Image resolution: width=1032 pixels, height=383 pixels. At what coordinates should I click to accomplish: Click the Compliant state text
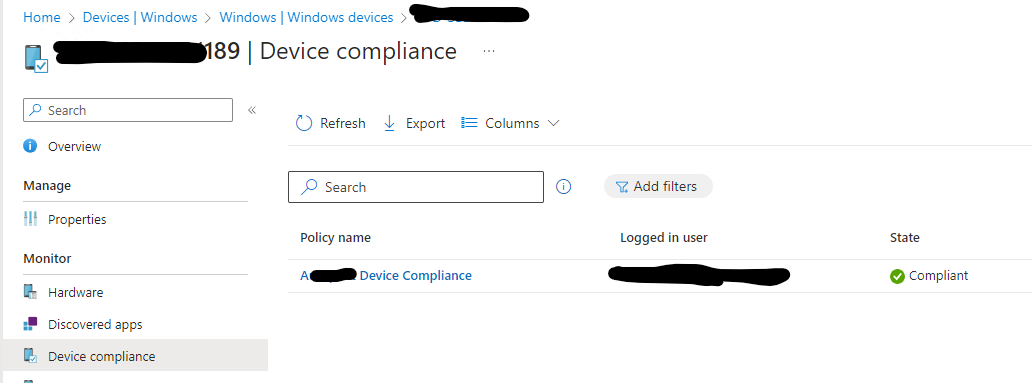pyautogui.click(x=939, y=276)
